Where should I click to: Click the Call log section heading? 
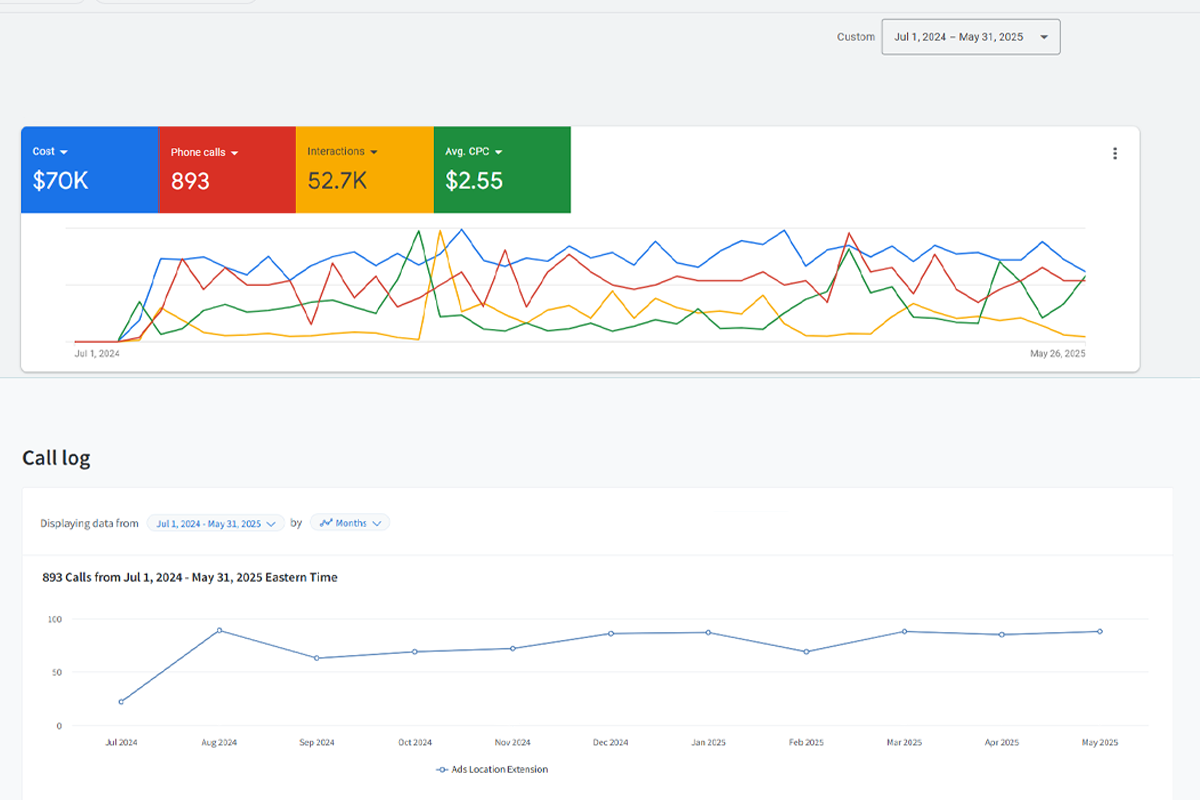click(x=57, y=457)
